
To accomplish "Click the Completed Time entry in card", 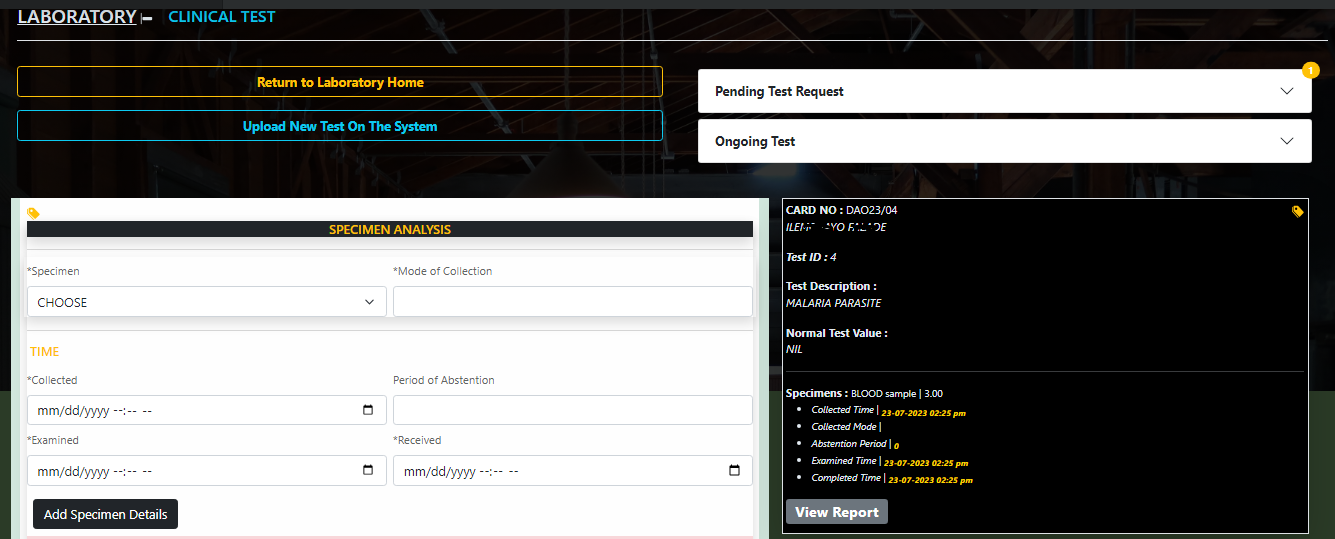I will (x=892, y=479).
